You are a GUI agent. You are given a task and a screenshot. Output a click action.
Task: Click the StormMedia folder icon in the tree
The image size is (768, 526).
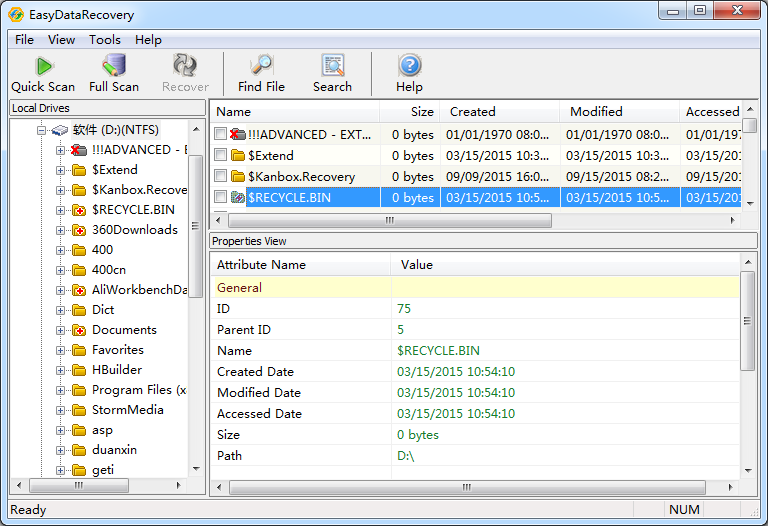pos(79,410)
